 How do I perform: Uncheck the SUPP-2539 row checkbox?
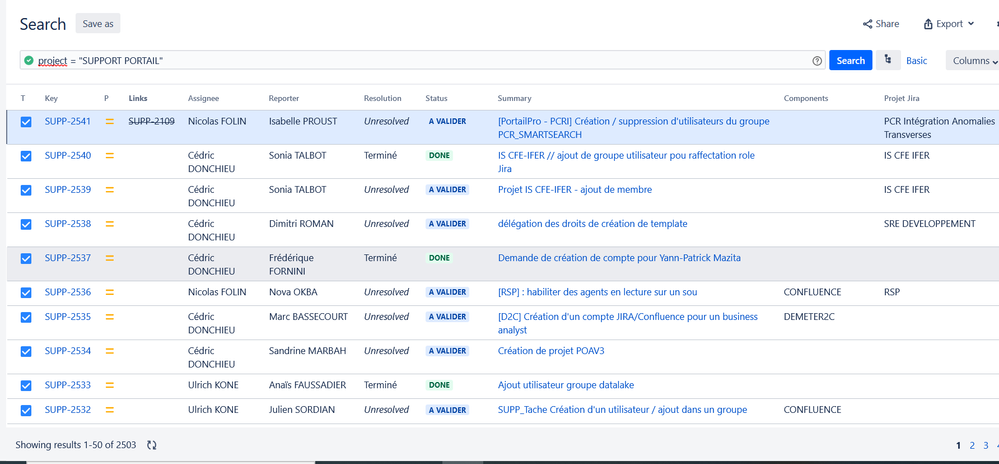pos(26,190)
